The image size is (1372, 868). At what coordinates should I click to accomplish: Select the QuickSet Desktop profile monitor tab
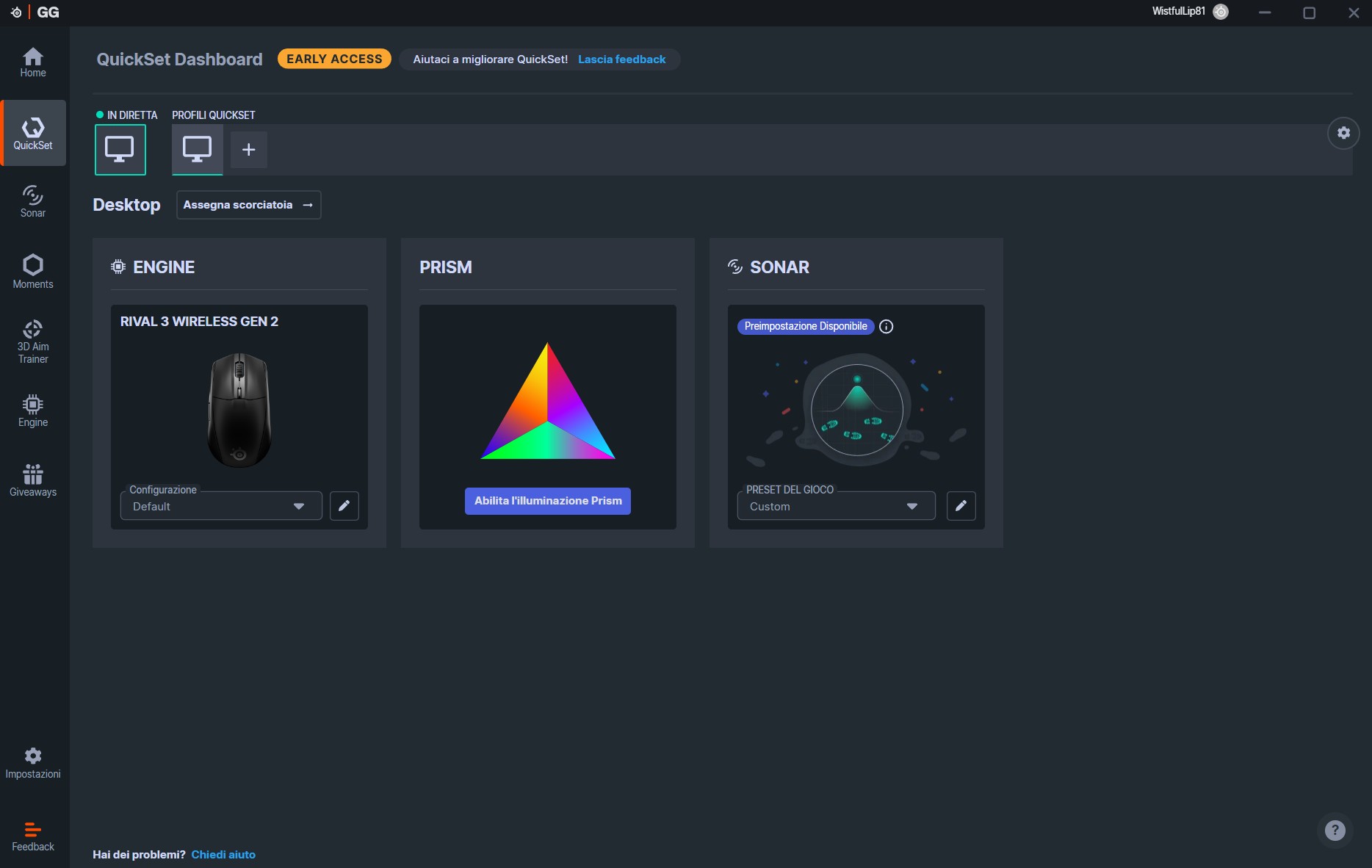(x=198, y=150)
